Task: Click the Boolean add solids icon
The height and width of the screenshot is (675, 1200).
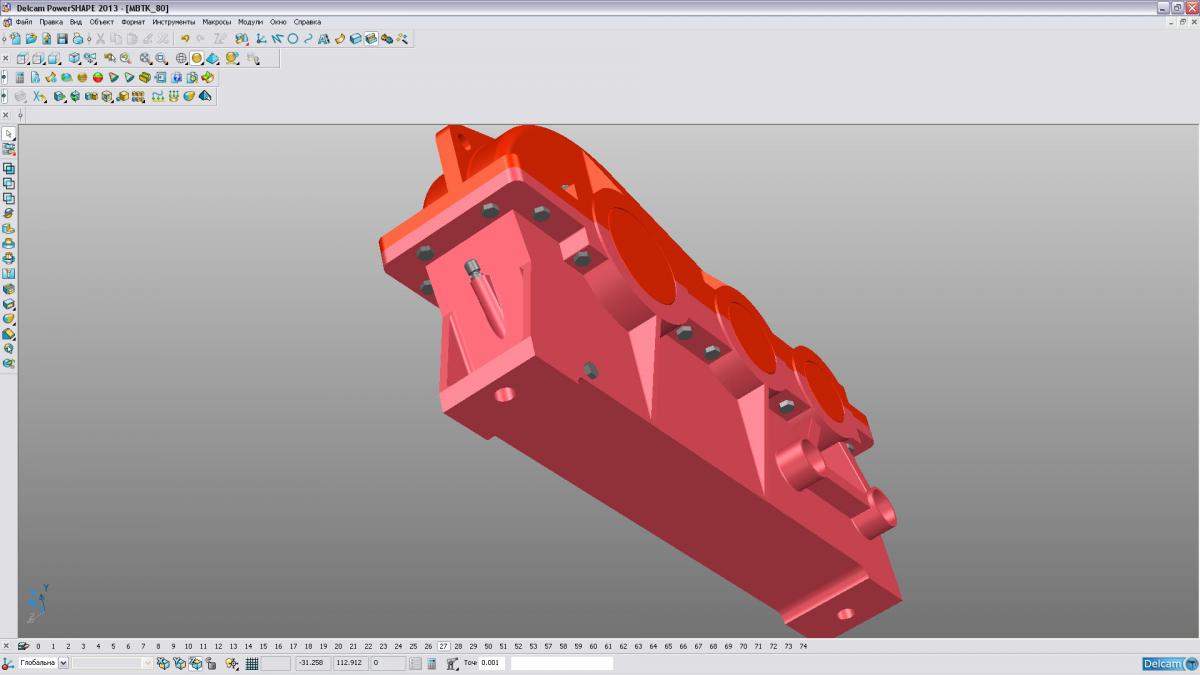Action: [9, 169]
